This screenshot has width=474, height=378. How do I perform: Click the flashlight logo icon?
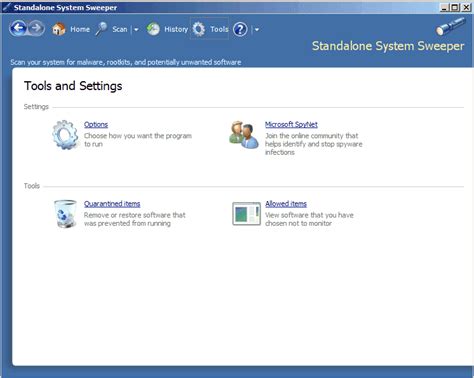[x=451, y=26]
